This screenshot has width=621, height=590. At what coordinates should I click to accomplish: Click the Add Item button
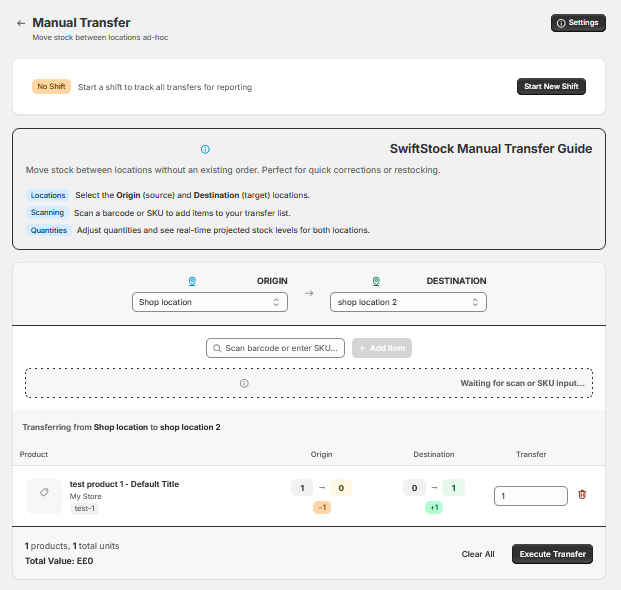[382, 348]
